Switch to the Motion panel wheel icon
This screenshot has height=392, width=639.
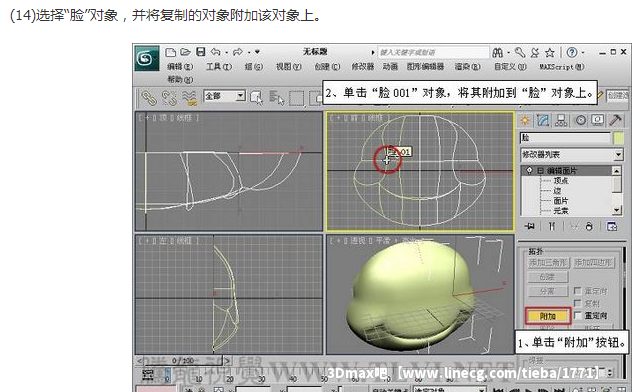click(580, 120)
